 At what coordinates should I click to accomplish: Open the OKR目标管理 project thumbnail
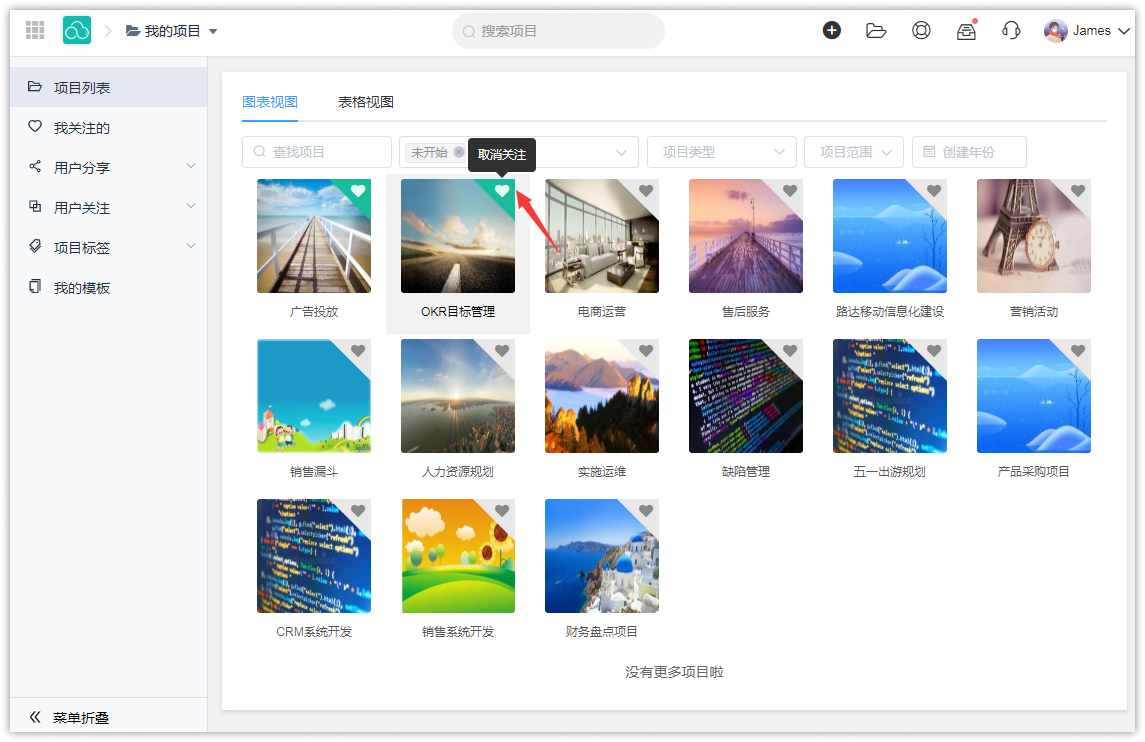[x=458, y=236]
